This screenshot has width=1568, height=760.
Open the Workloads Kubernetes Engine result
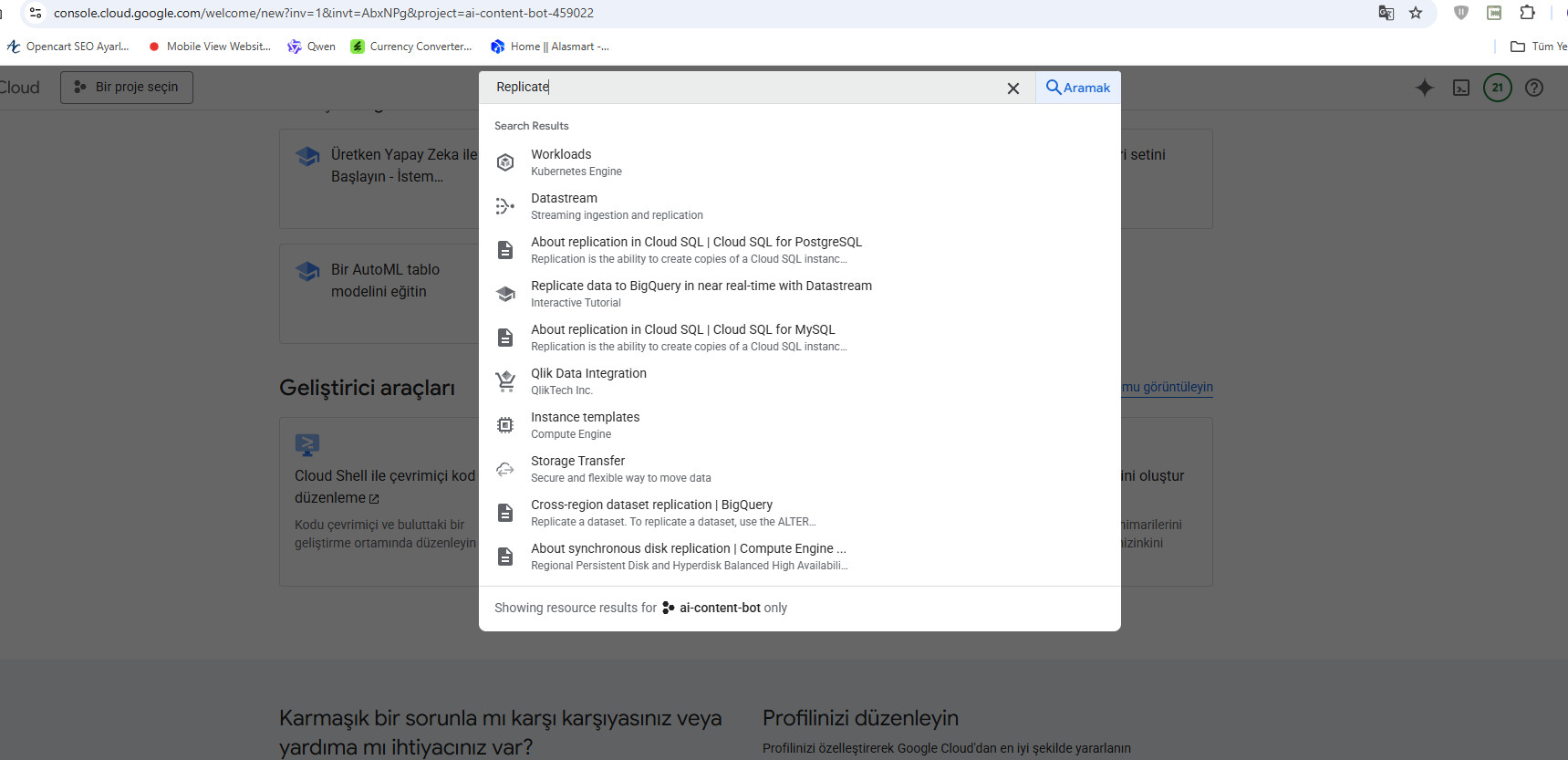[x=799, y=162]
